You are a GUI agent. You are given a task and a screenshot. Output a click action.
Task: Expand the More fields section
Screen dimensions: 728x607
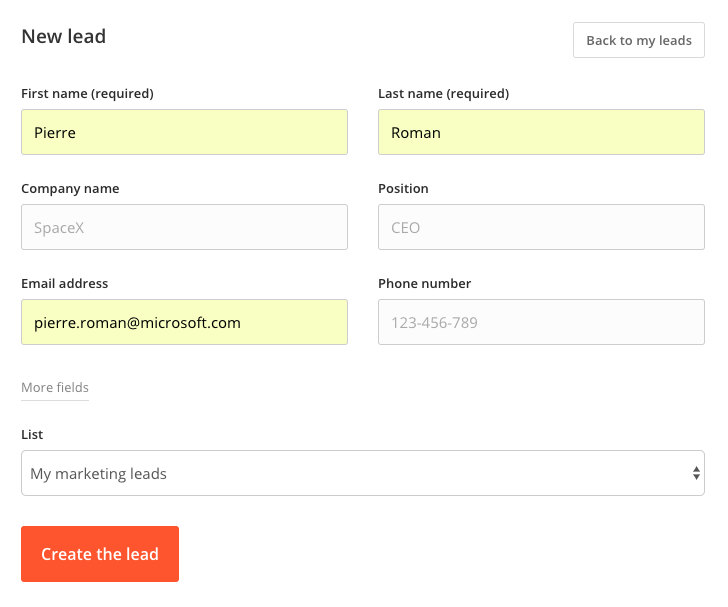pos(55,387)
